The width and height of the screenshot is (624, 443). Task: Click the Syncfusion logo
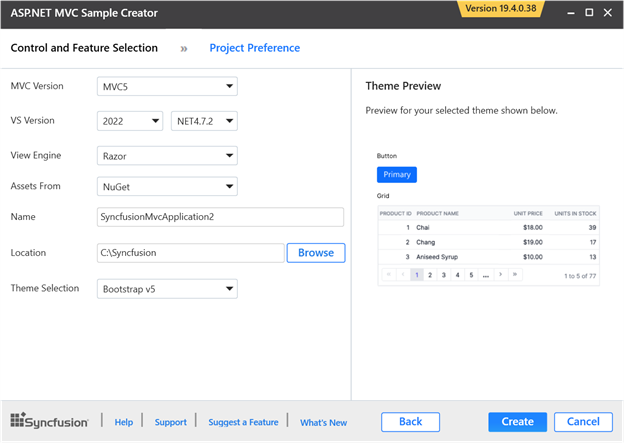(x=49, y=421)
